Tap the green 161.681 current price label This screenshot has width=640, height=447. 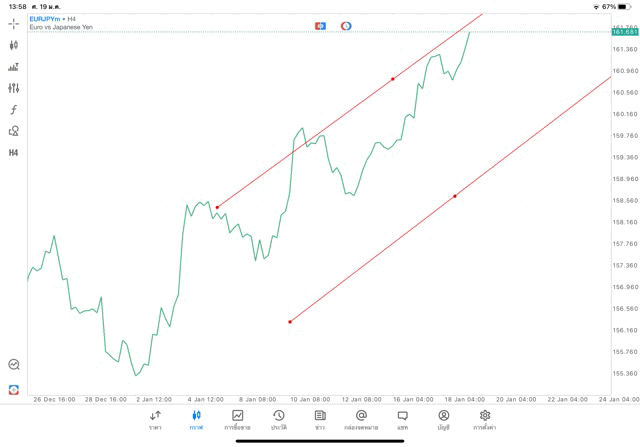[x=625, y=32]
